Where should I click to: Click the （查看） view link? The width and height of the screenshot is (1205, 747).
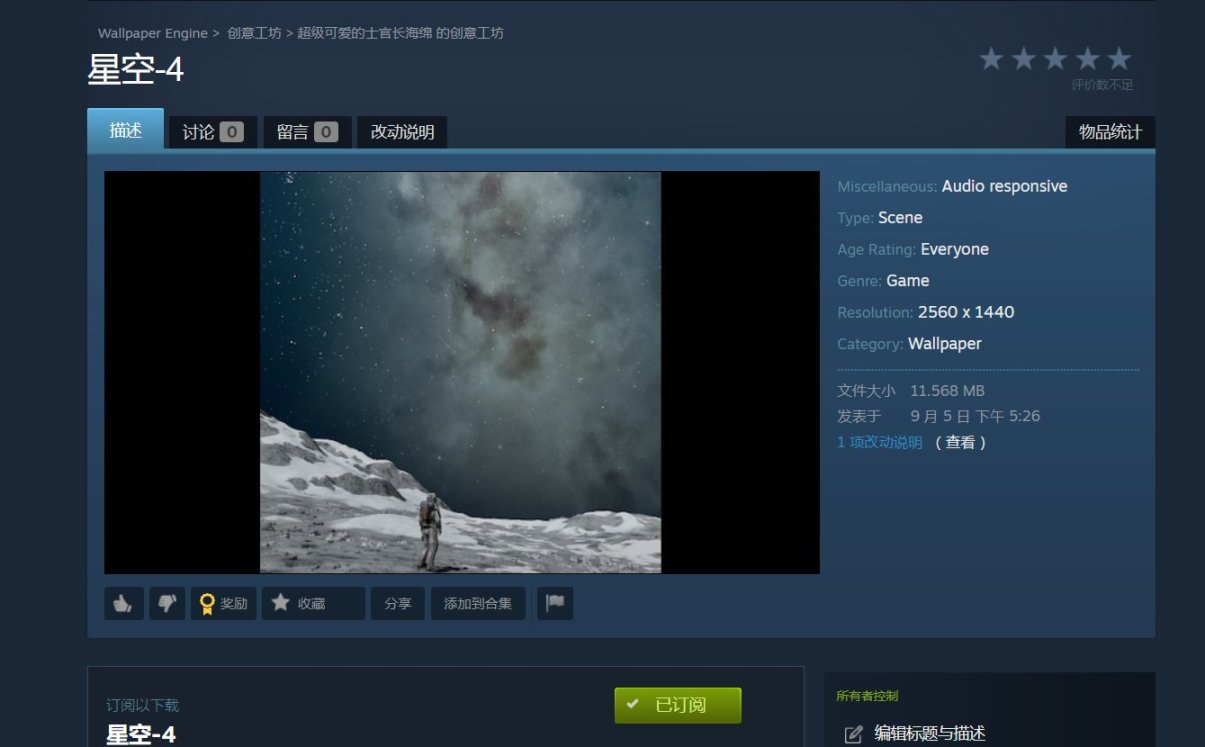(x=961, y=442)
